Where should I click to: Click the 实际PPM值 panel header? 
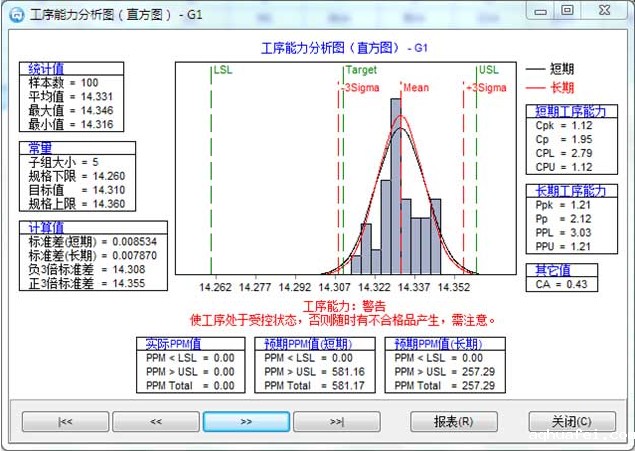point(168,344)
